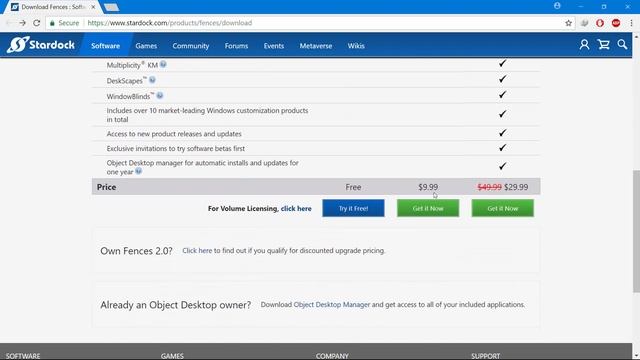The image size is (640, 360).
Task: Click the 'WindowBlinds' feature text
Action: tap(130, 96)
